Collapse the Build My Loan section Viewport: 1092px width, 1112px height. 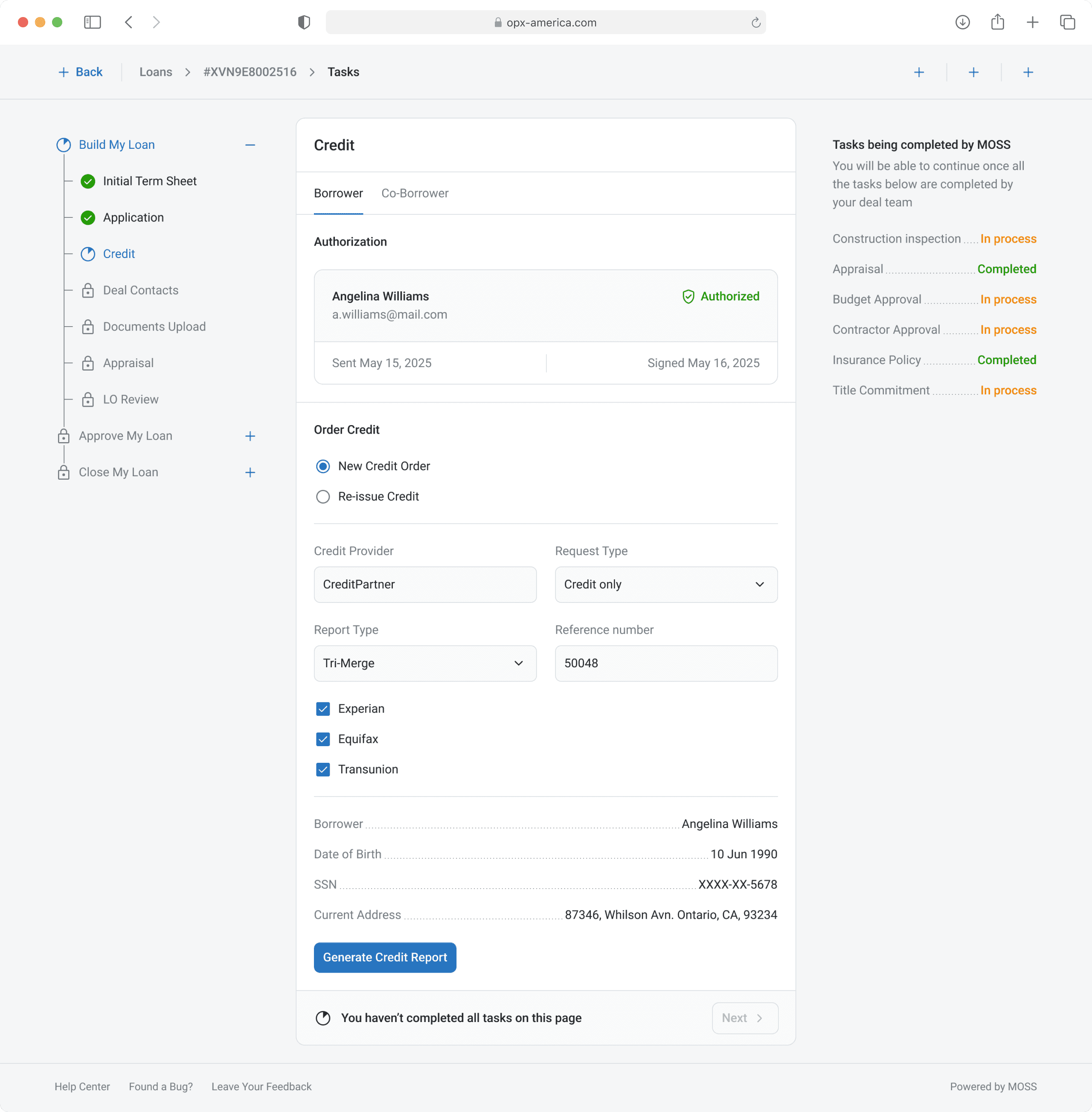tap(250, 145)
